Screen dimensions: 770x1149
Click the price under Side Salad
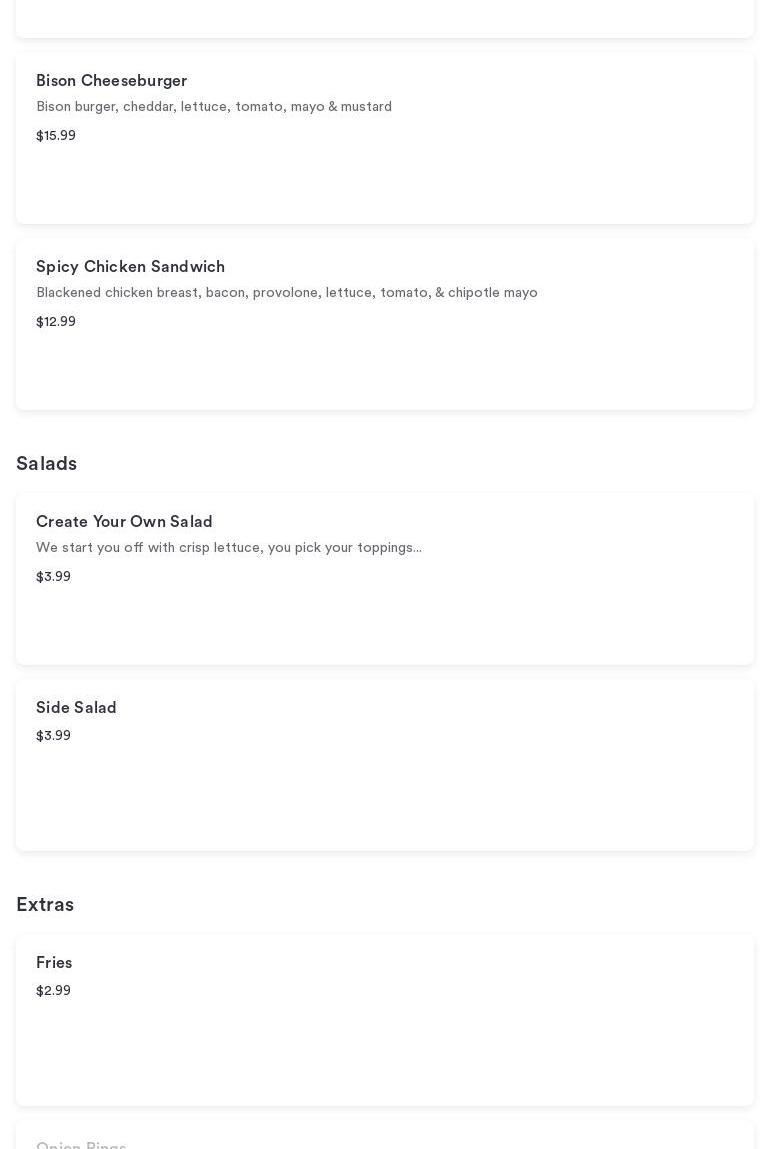pos(54,736)
